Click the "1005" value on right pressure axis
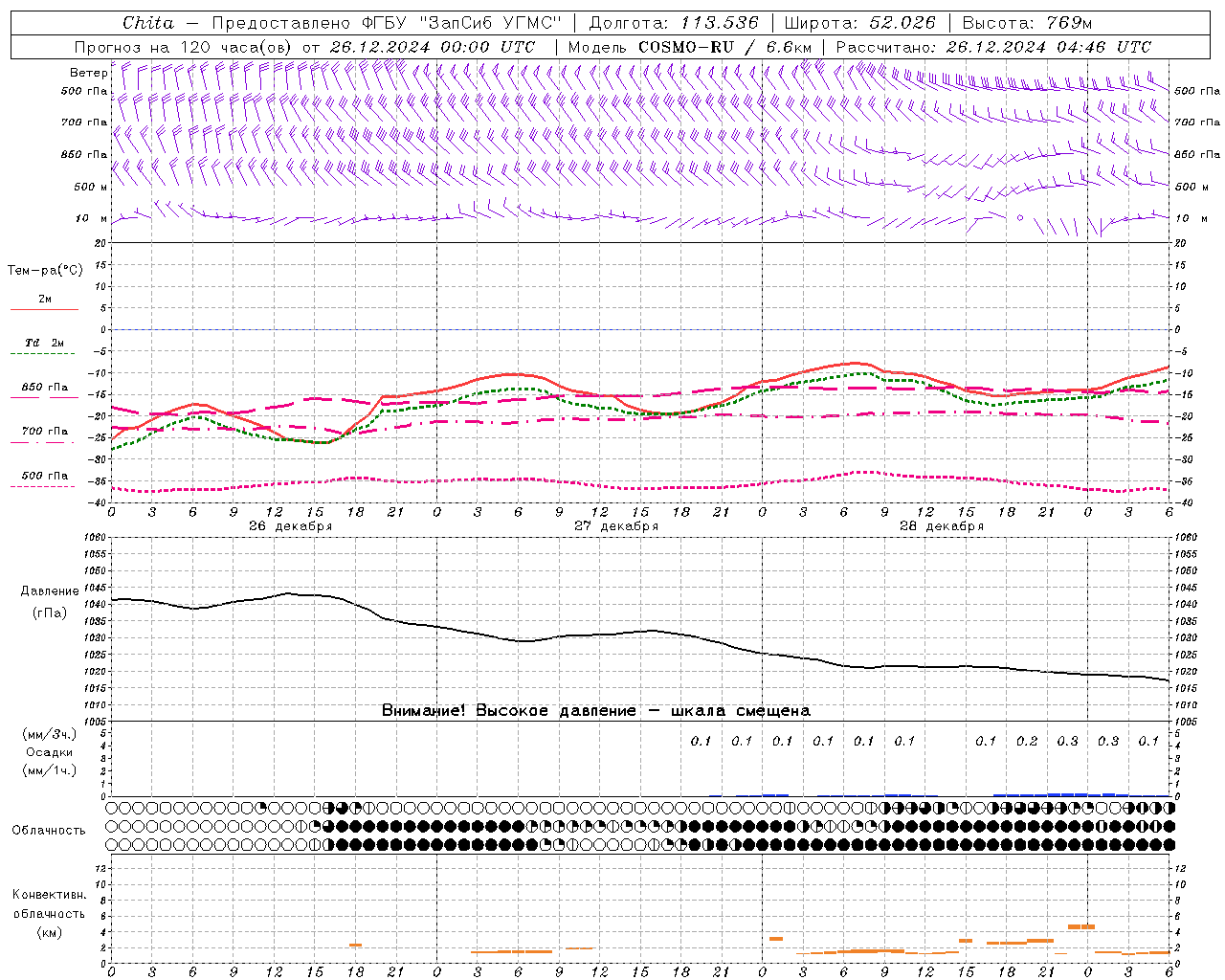 pos(1185,722)
